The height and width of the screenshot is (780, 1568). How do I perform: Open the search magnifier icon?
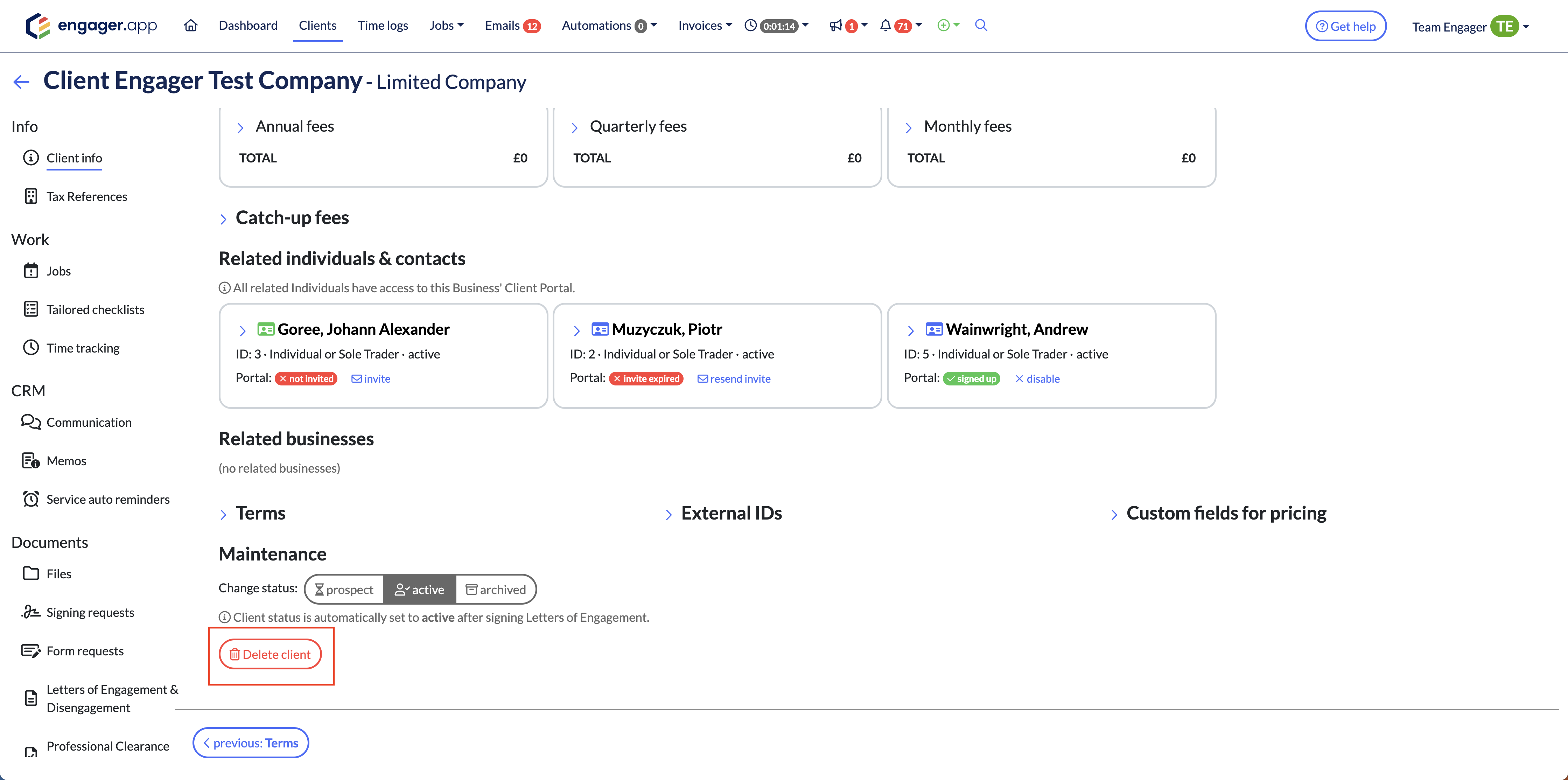981,26
